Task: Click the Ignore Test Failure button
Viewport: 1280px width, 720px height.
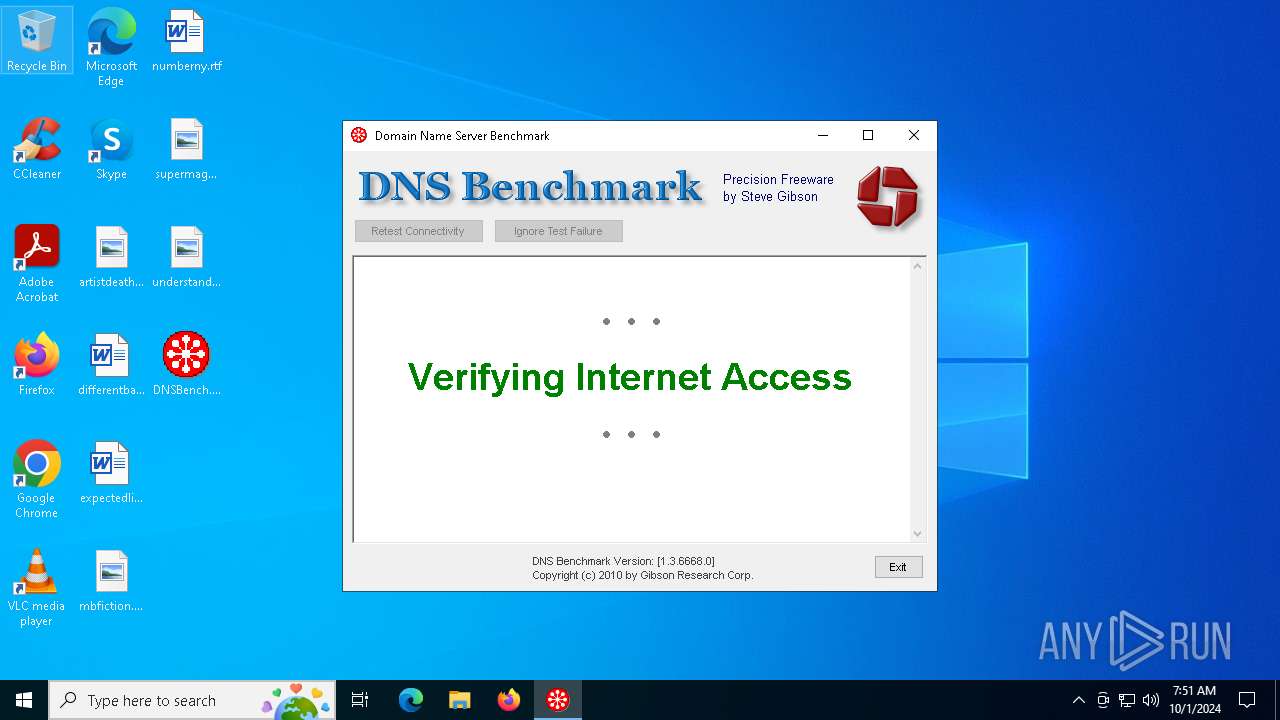Action: coord(558,231)
